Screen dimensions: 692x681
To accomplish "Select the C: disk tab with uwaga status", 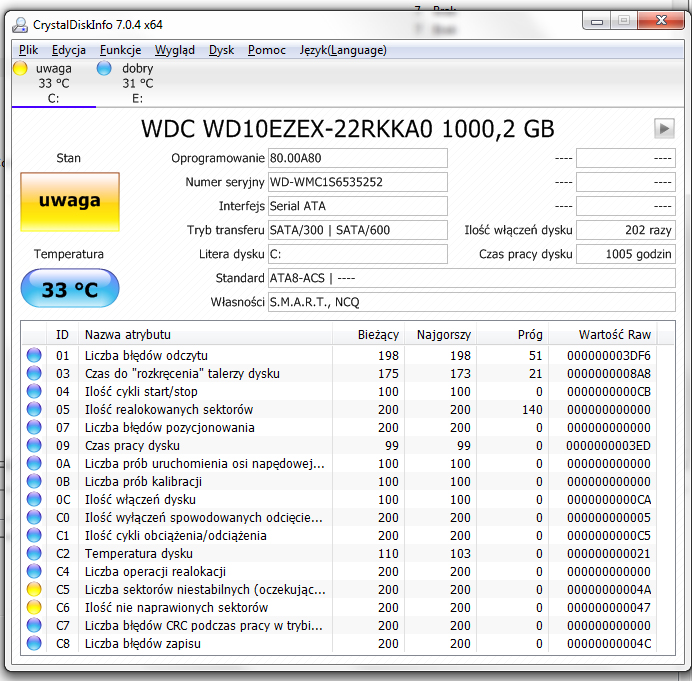I will point(53,83).
